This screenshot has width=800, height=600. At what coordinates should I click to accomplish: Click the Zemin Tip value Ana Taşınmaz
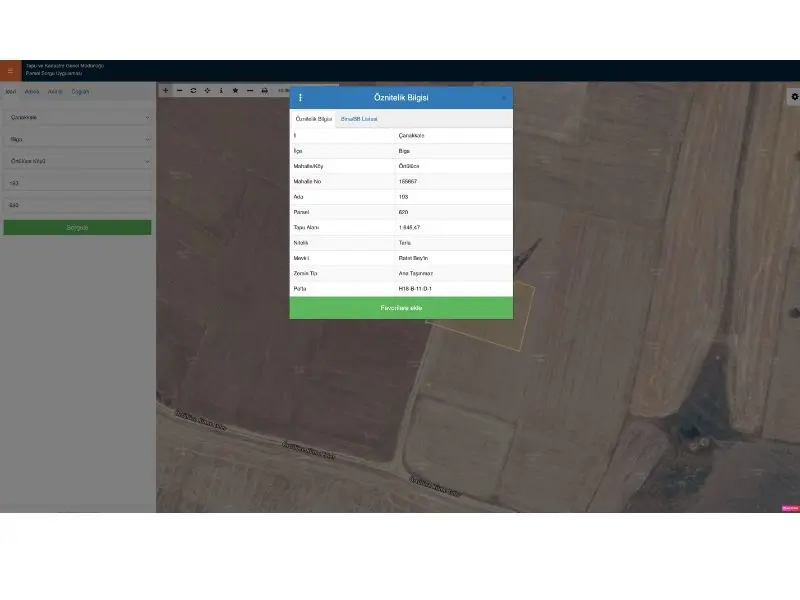click(415, 273)
